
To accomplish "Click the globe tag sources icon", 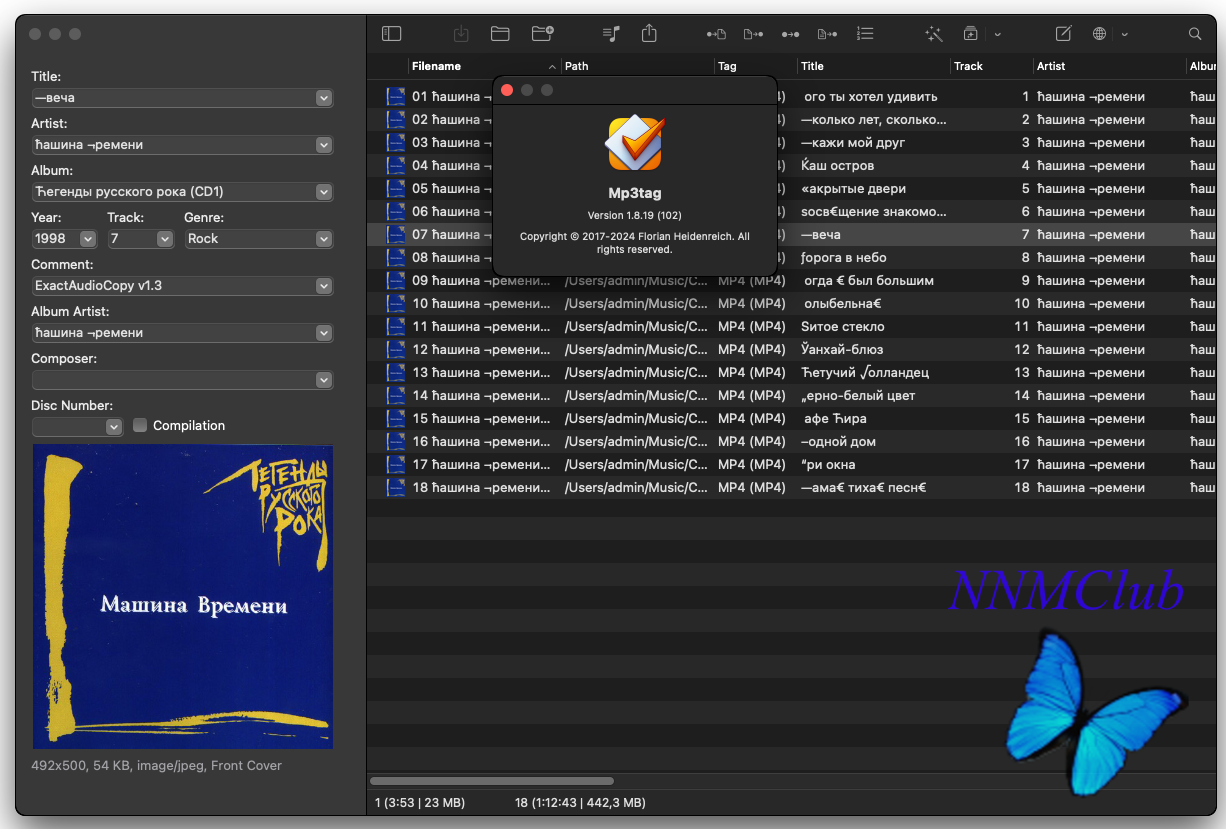I will [1100, 34].
